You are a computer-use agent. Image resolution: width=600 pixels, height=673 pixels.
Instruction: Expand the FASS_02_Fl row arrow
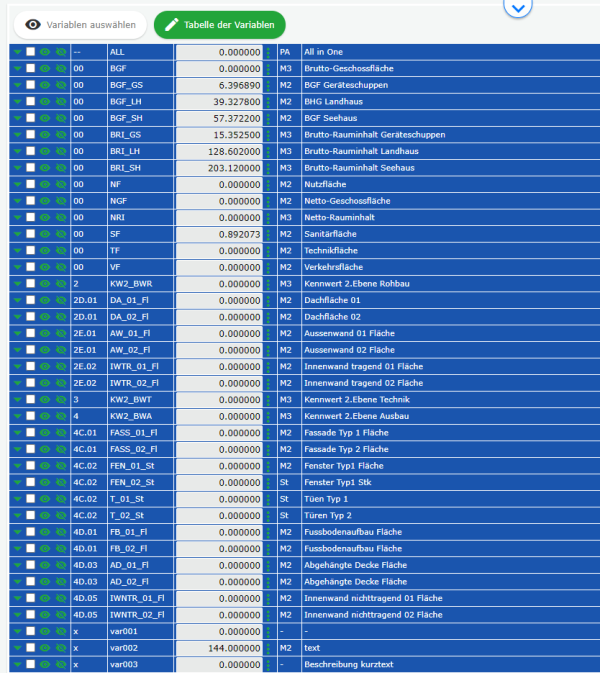17,449
